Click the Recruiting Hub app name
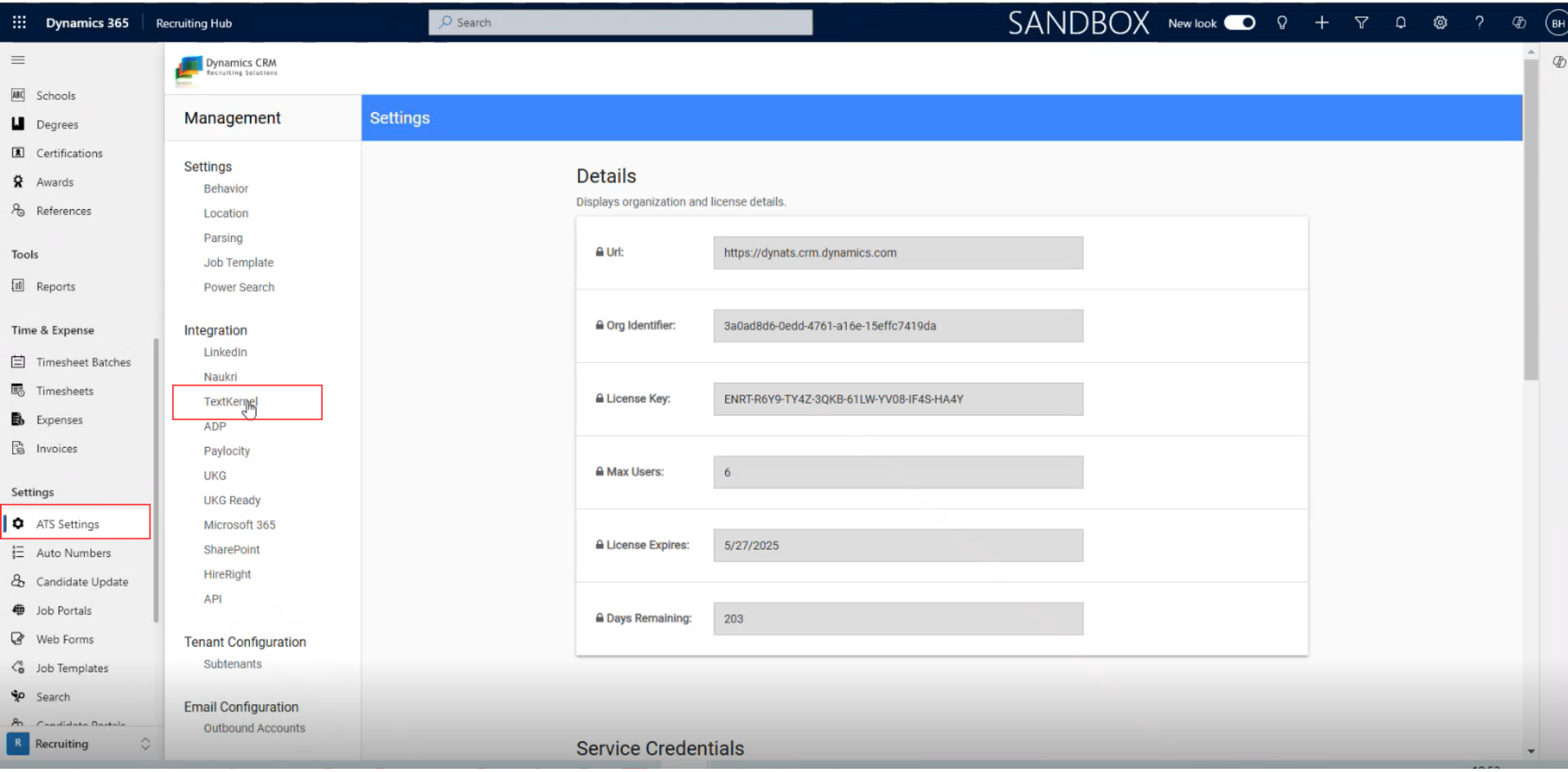Viewport: 1568px width, 772px height. pyautogui.click(x=194, y=24)
